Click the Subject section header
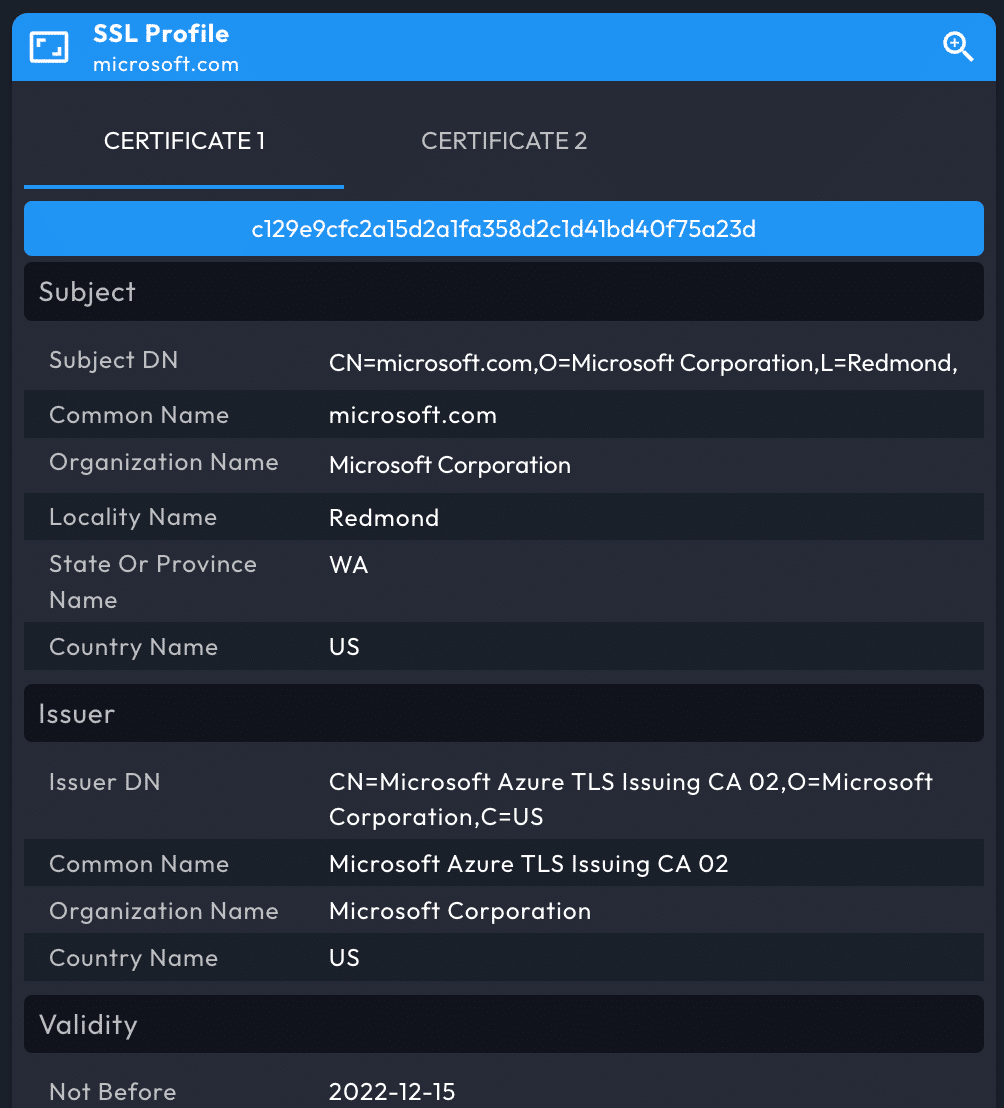The width and height of the screenshot is (1004, 1108). tap(504, 292)
